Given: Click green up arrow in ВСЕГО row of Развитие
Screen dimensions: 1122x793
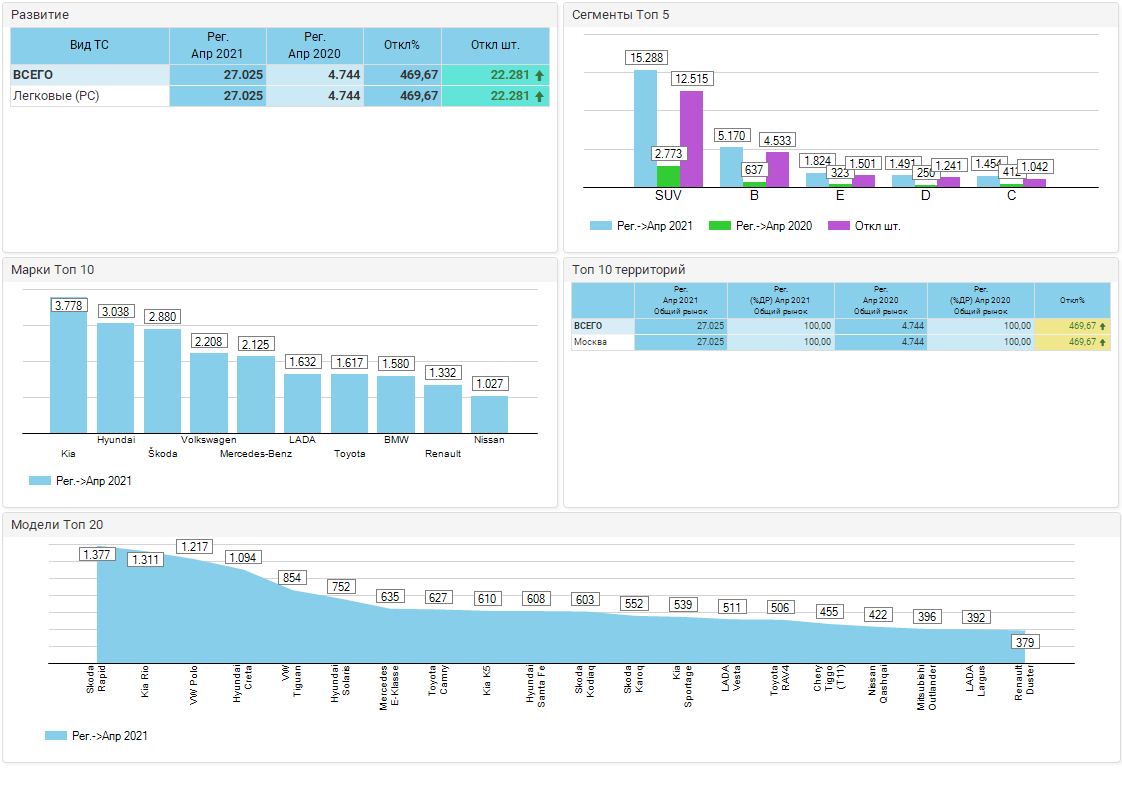Looking at the screenshot, I should tap(539, 75).
